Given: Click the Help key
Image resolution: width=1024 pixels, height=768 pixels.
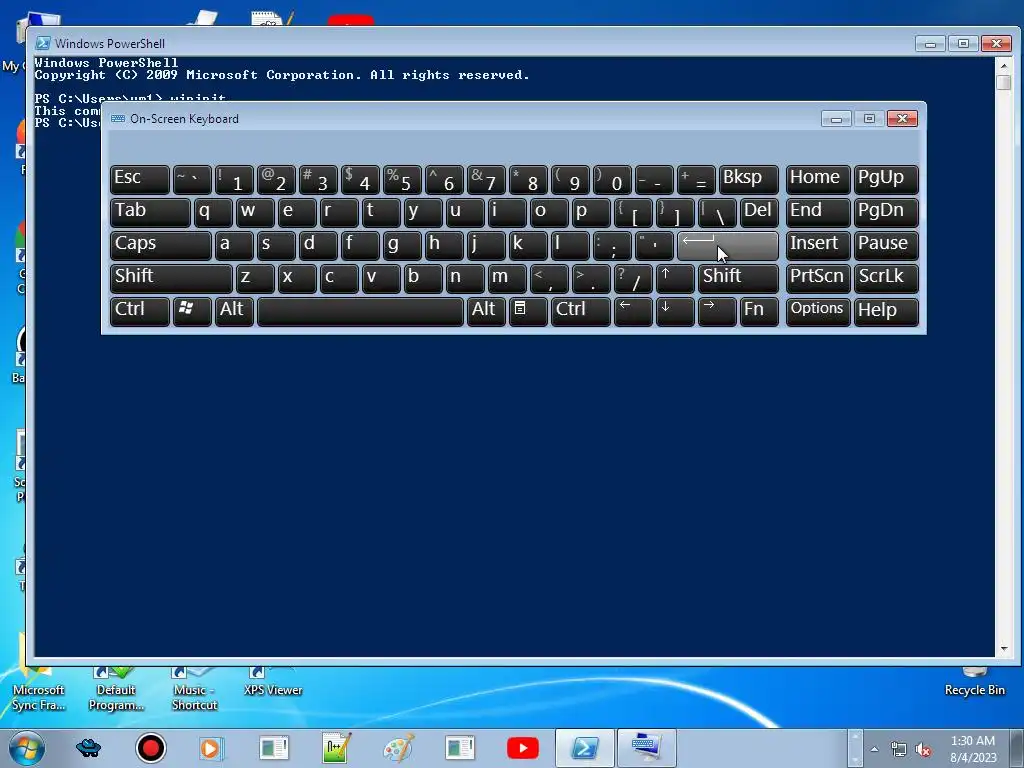Looking at the screenshot, I should pyautogui.click(x=886, y=311).
